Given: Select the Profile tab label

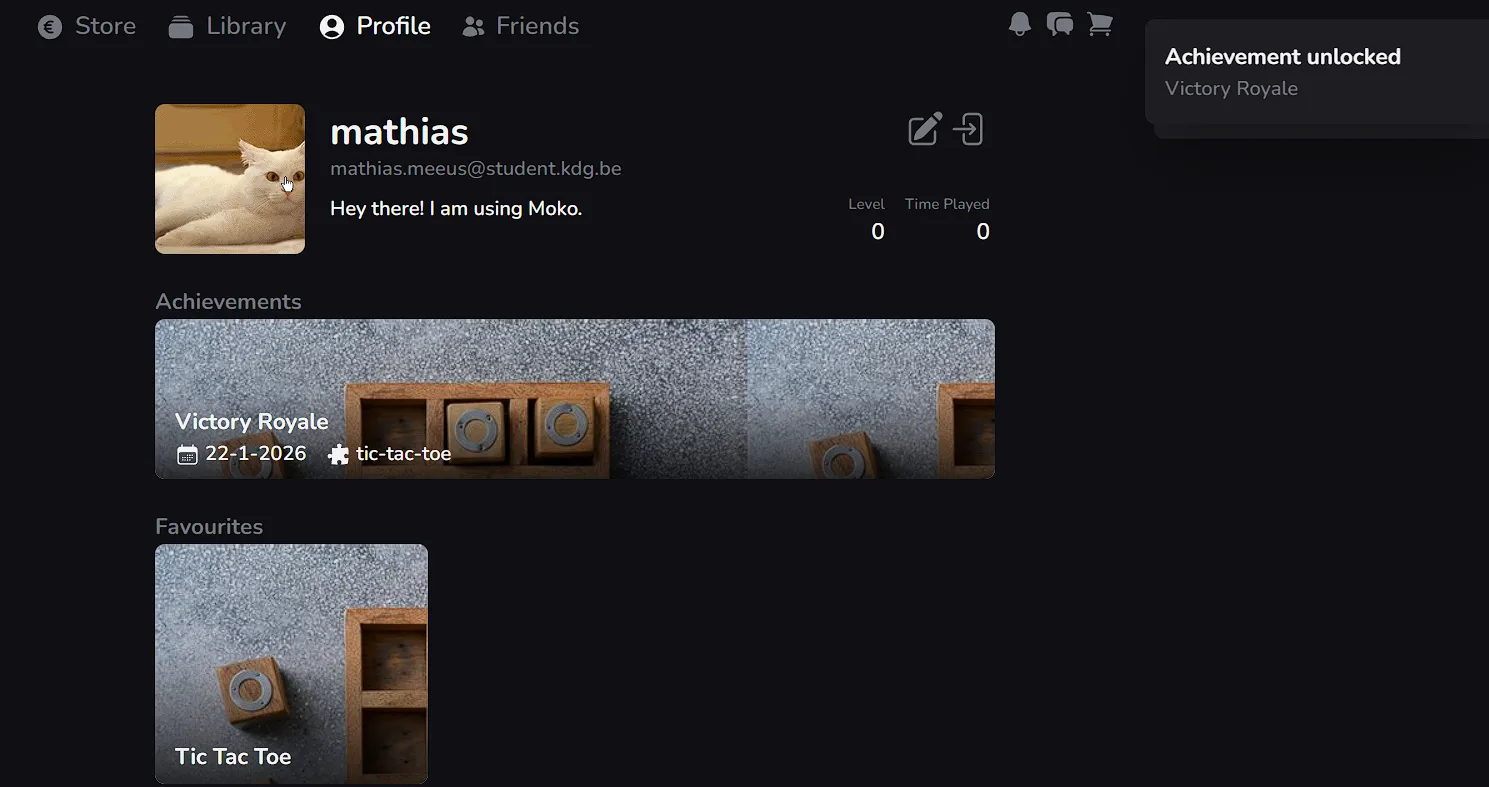Looking at the screenshot, I should click(x=394, y=26).
